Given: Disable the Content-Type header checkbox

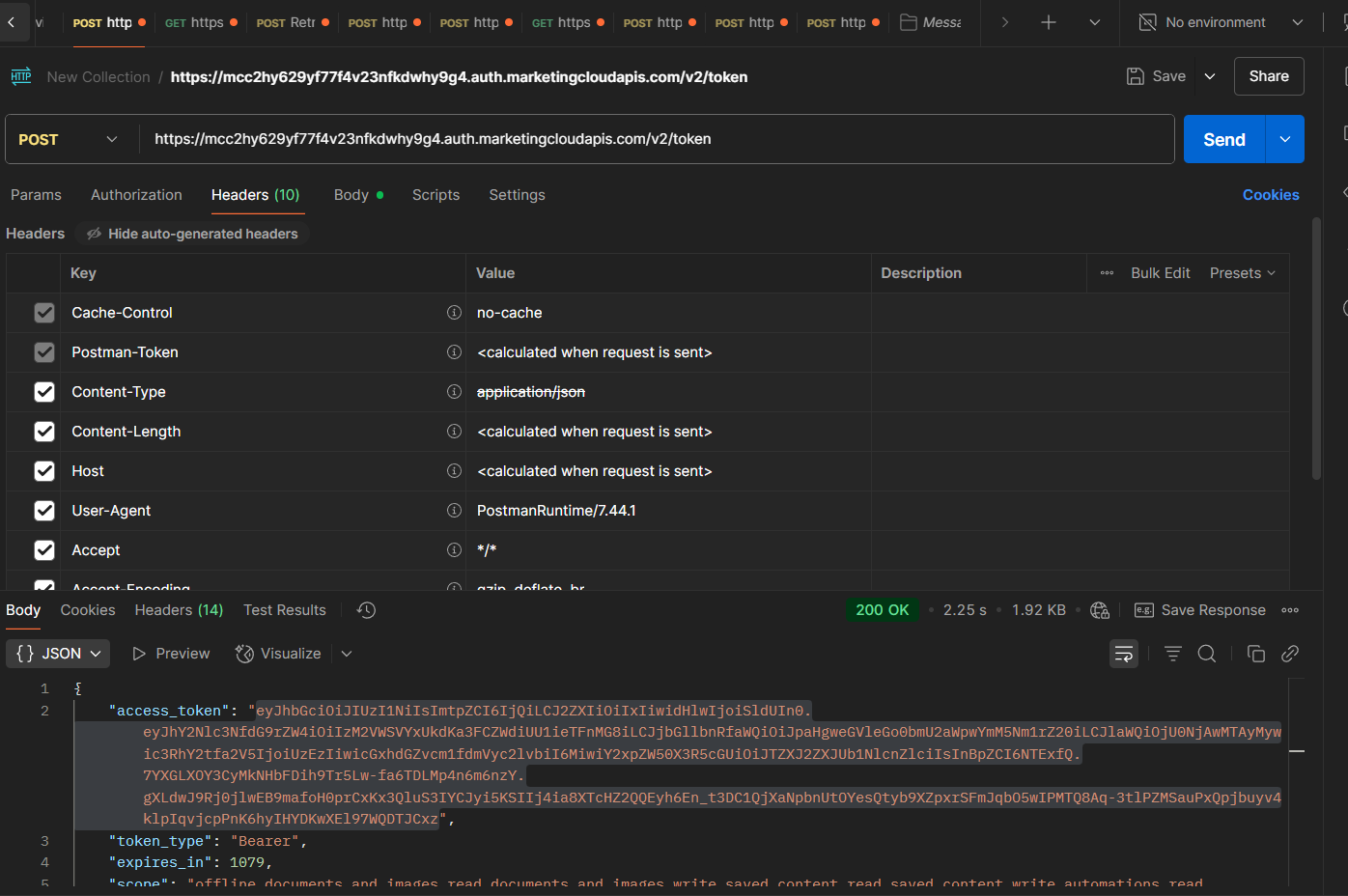Looking at the screenshot, I should pyautogui.click(x=44, y=392).
